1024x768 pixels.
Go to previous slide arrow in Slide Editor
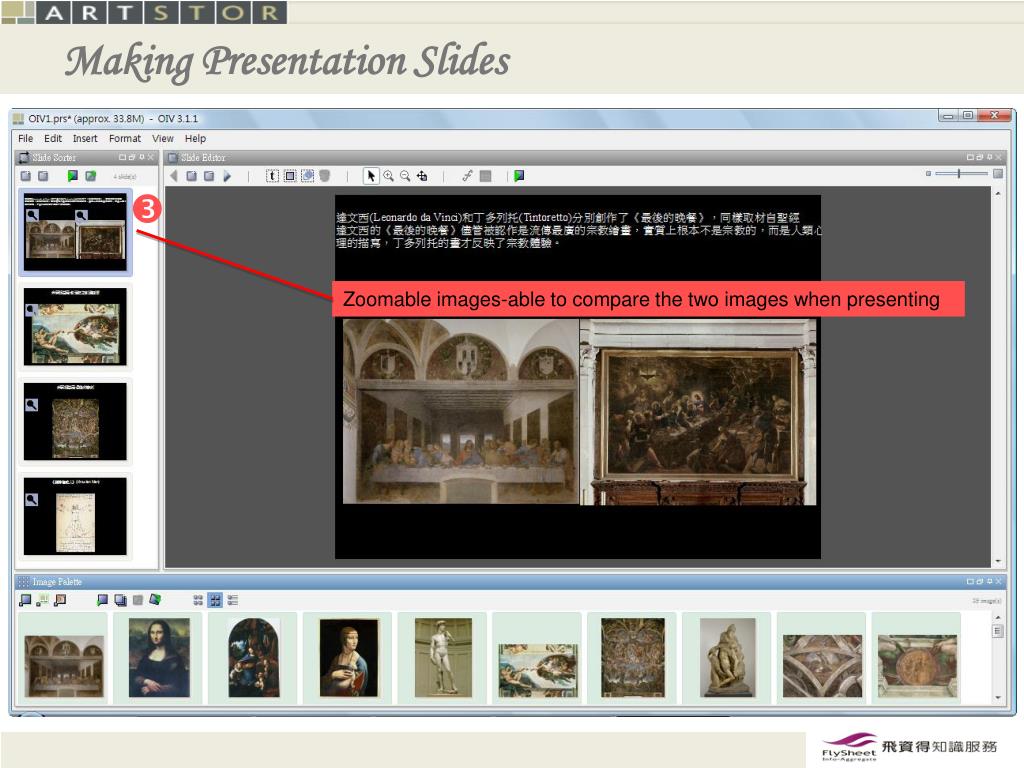tap(174, 176)
